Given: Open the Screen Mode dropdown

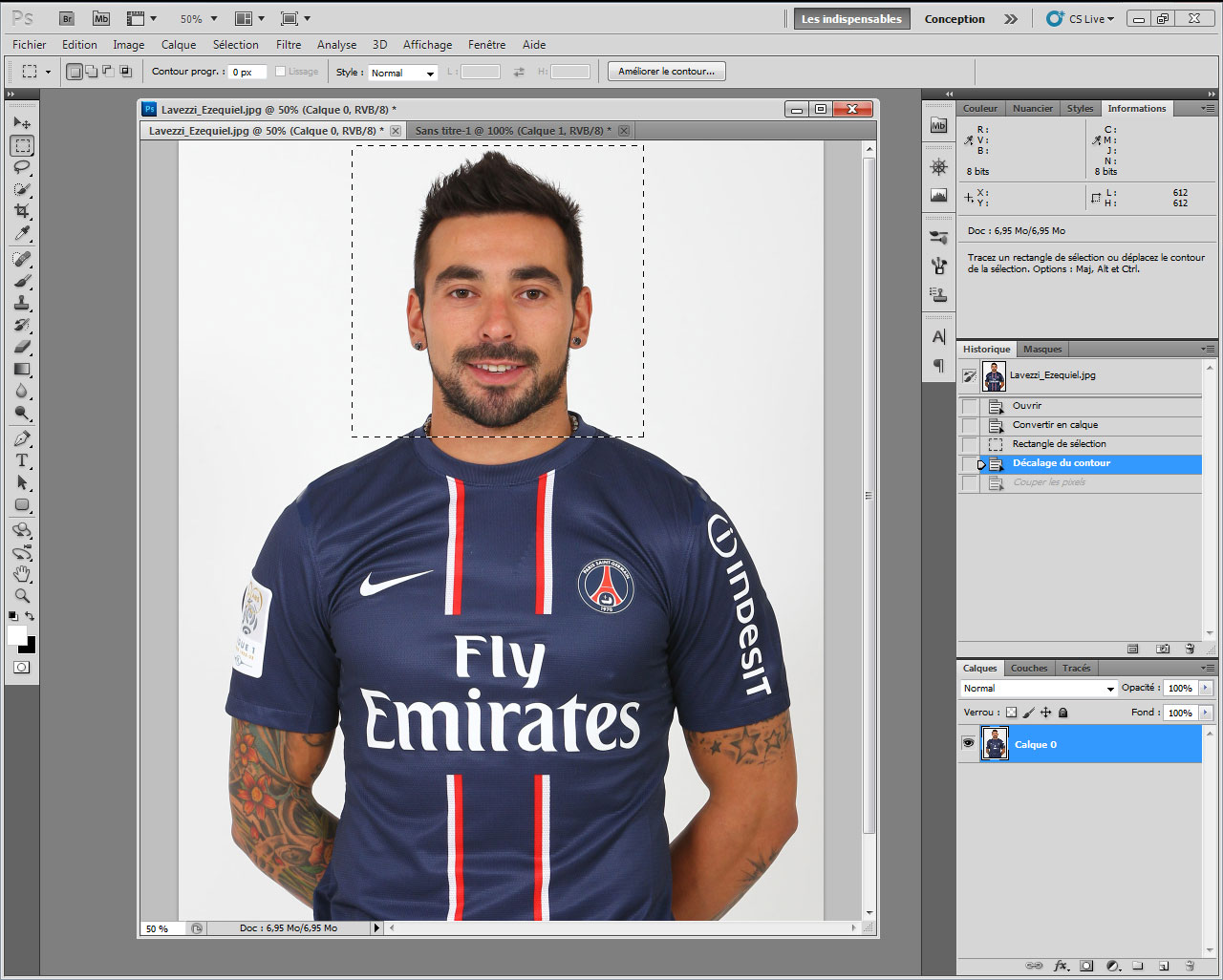Looking at the screenshot, I should point(295,18).
